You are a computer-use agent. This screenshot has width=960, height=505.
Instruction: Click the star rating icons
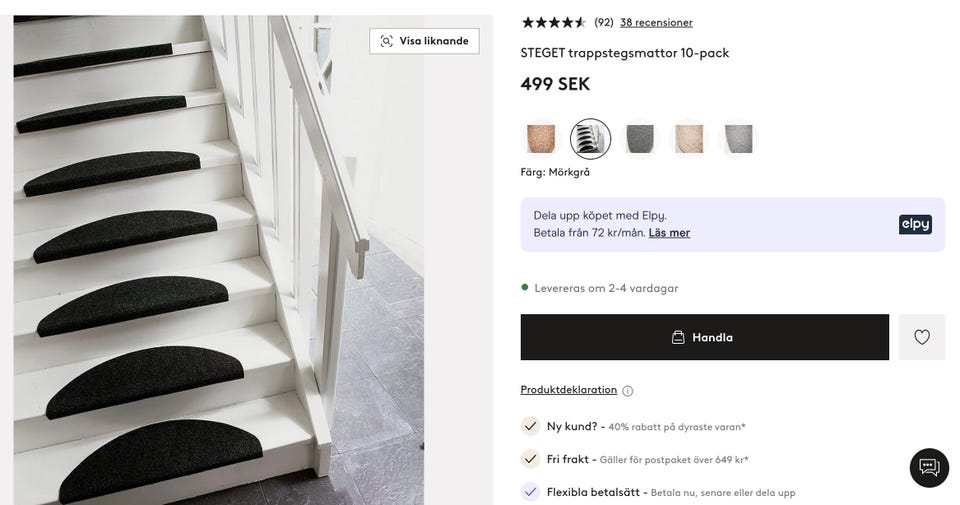553,22
